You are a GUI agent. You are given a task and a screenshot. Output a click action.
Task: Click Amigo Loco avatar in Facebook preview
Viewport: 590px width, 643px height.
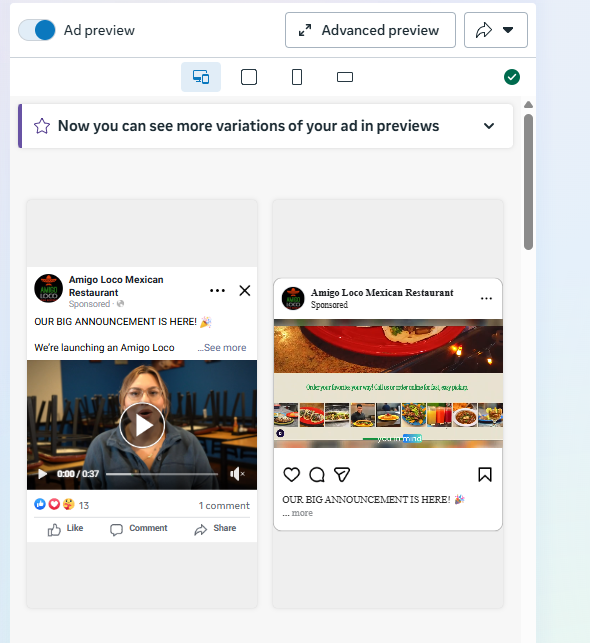tap(48, 288)
